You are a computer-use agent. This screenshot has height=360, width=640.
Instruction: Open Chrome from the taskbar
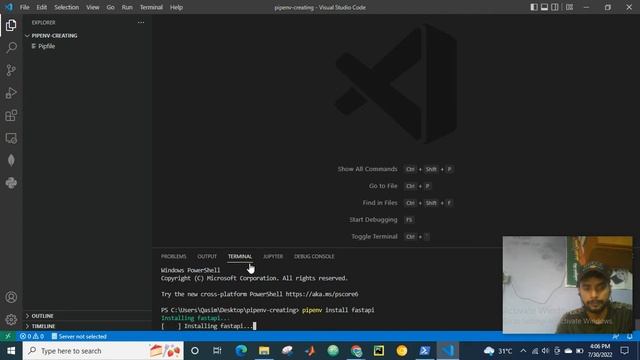coord(356,351)
